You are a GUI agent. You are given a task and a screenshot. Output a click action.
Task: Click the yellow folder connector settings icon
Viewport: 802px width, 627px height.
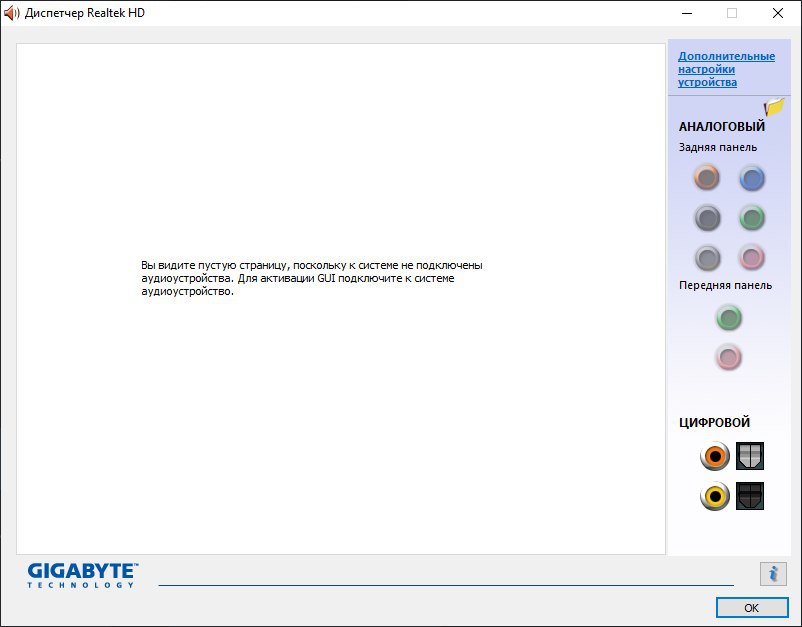pos(774,107)
